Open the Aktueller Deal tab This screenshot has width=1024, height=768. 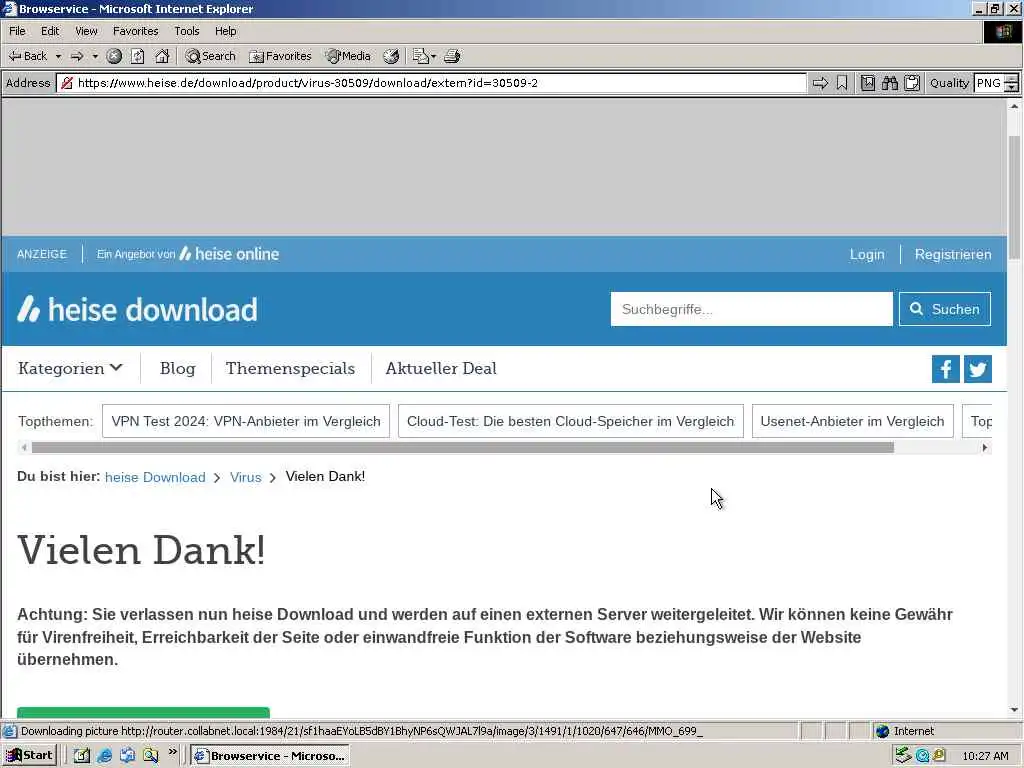tap(441, 368)
